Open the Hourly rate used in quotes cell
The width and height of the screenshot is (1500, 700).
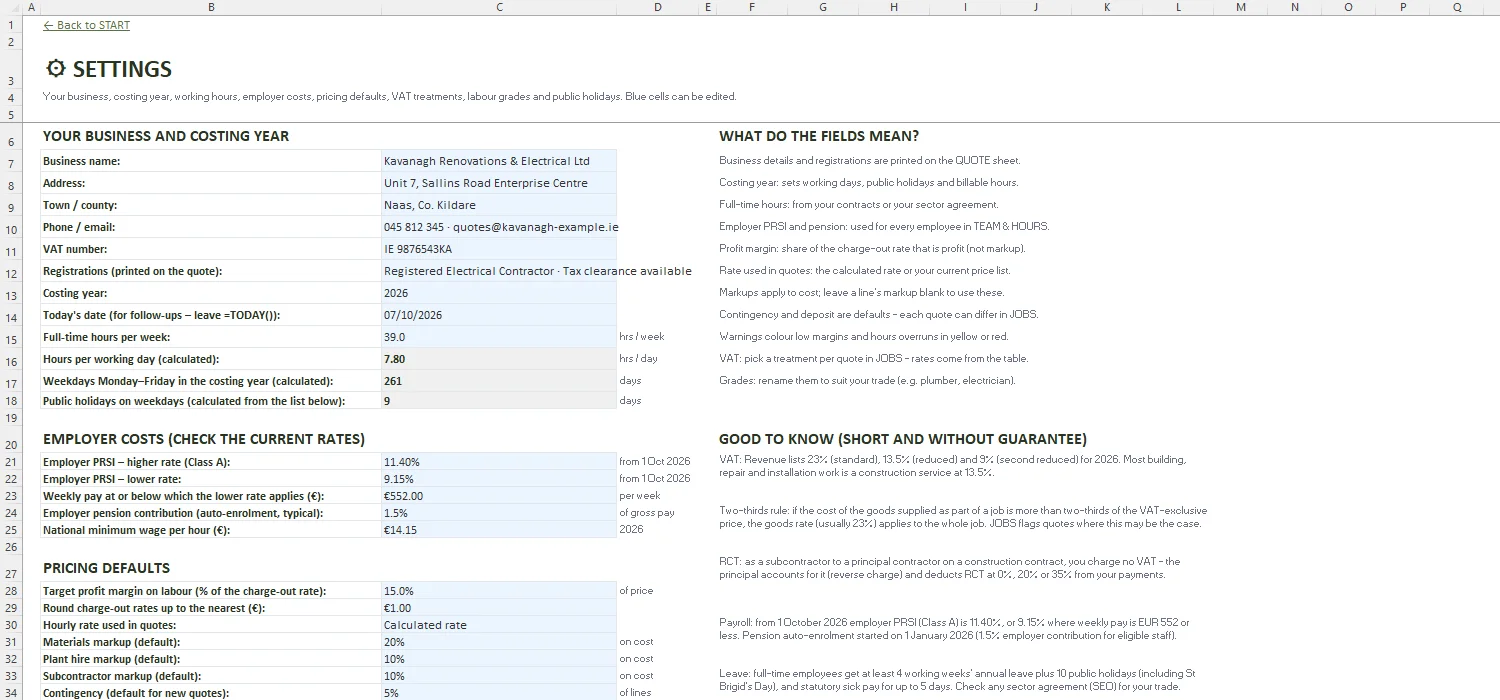(x=499, y=625)
